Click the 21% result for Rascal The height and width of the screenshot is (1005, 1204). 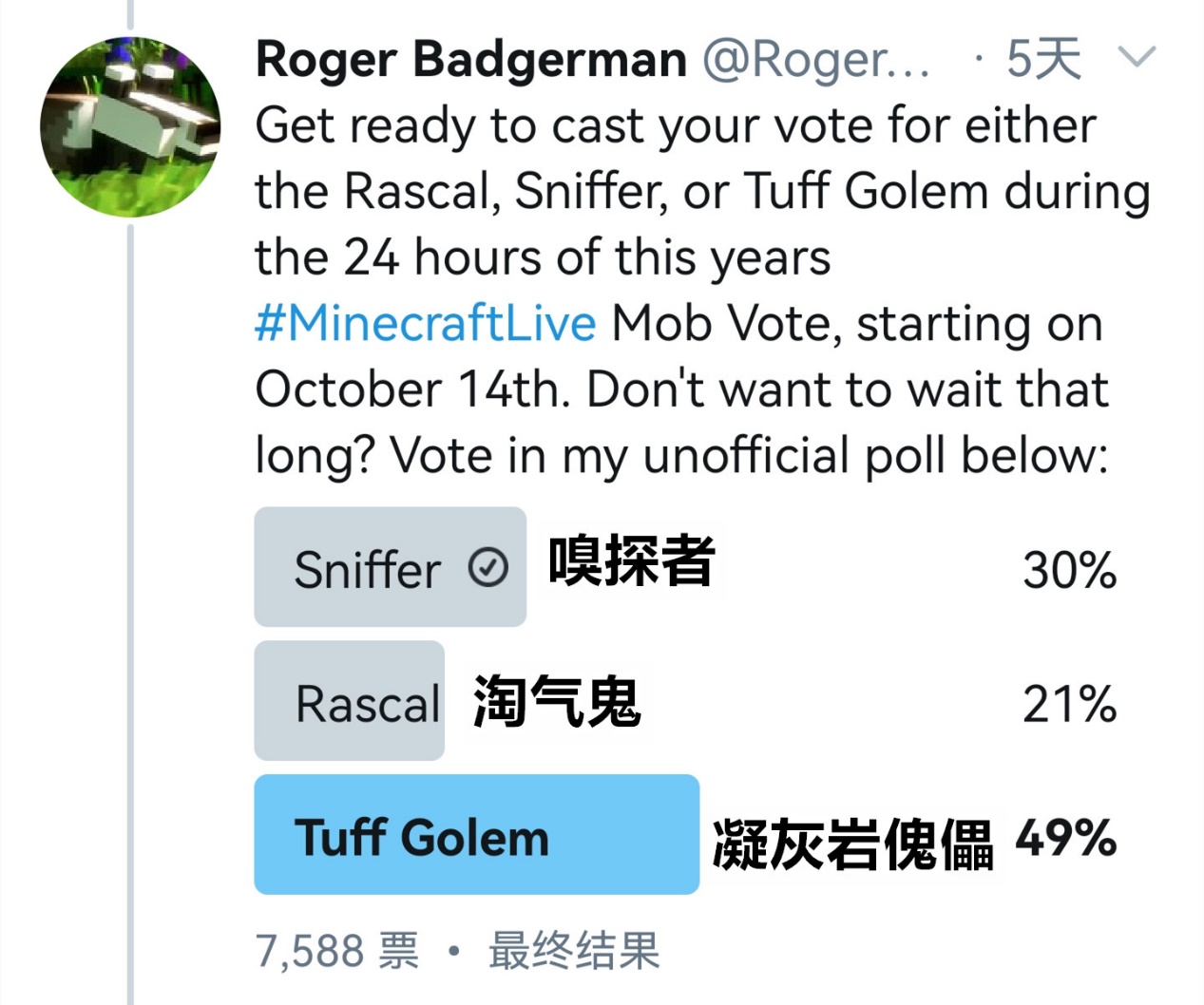1070,705
